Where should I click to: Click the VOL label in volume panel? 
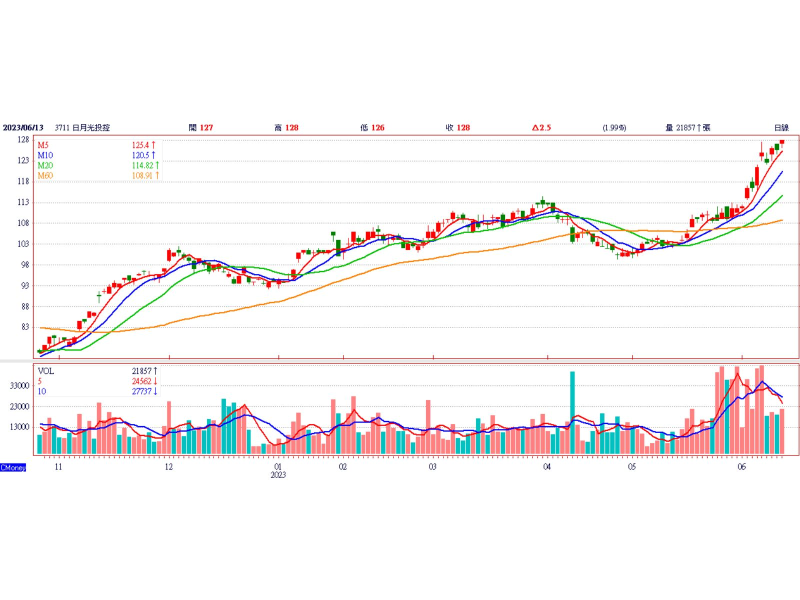pos(47,370)
